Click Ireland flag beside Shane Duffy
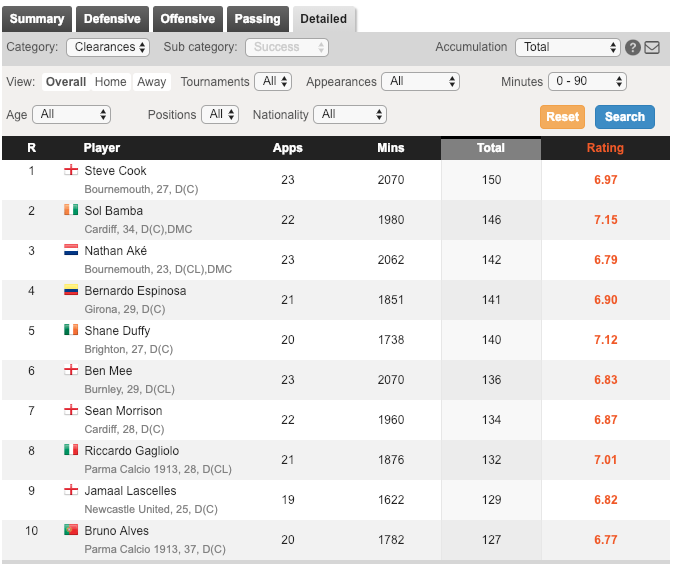The image size is (673, 564). click(x=70, y=331)
